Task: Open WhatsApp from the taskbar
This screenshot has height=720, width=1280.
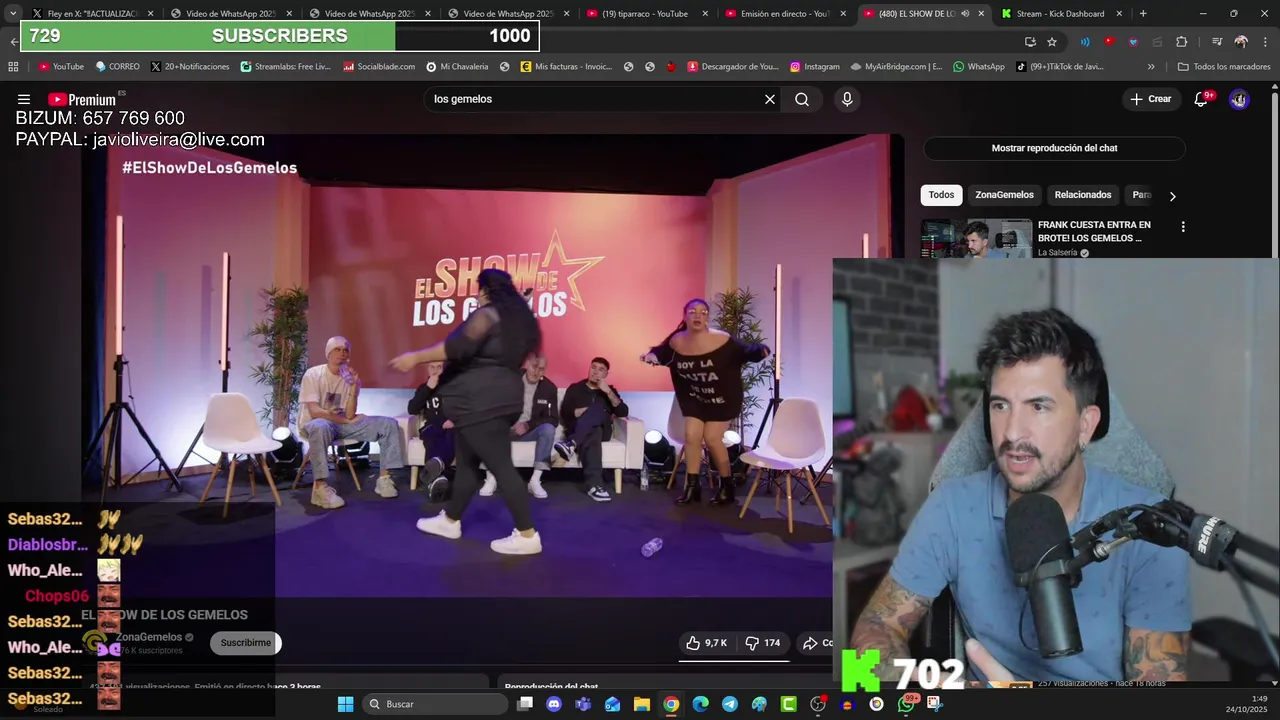Action: click(x=906, y=704)
